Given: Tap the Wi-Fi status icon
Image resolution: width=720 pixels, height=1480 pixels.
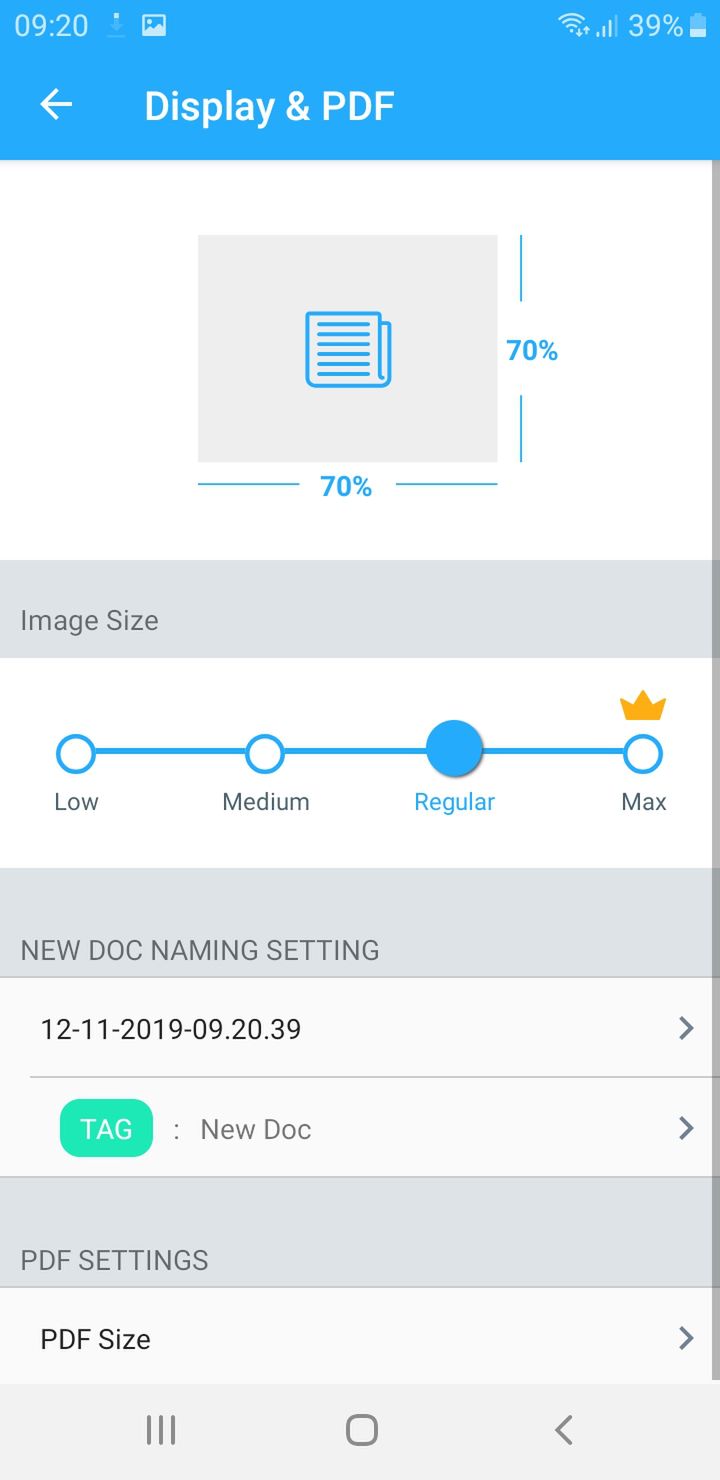Looking at the screenshot, I should click(x=574, y=26).
